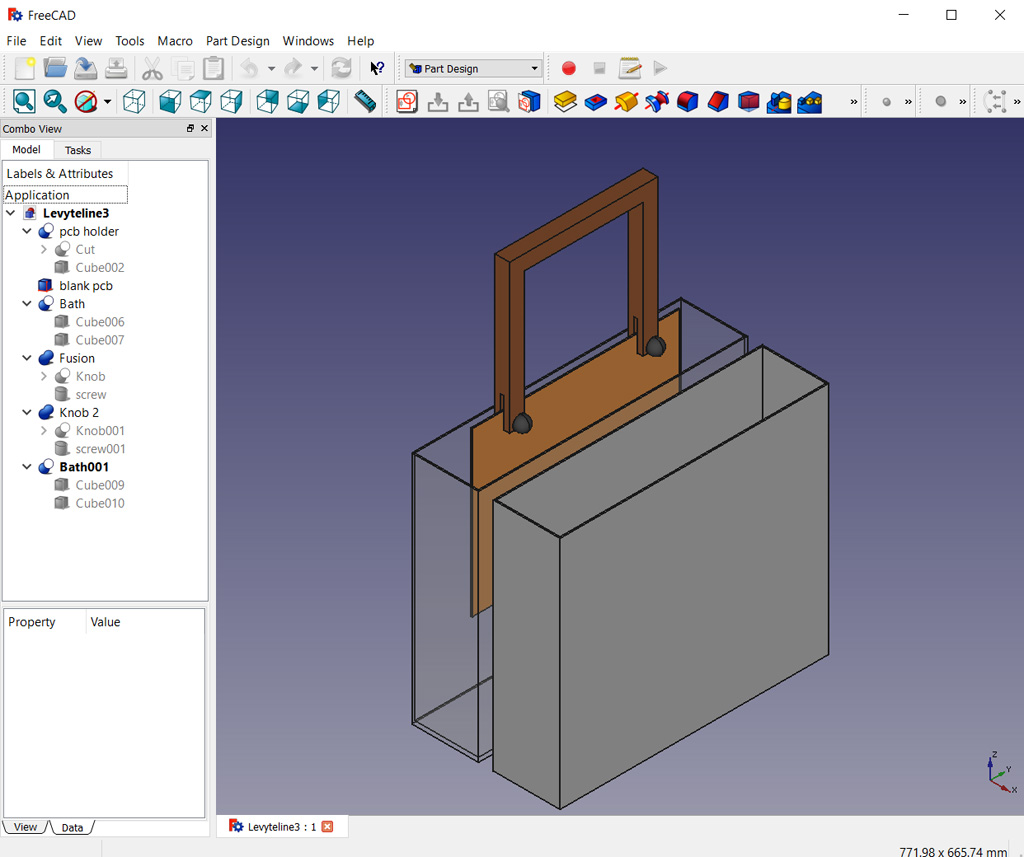Screen dimensions: 1024x857
Task: Open the Help menu
Action: click(x=360, y=40)
